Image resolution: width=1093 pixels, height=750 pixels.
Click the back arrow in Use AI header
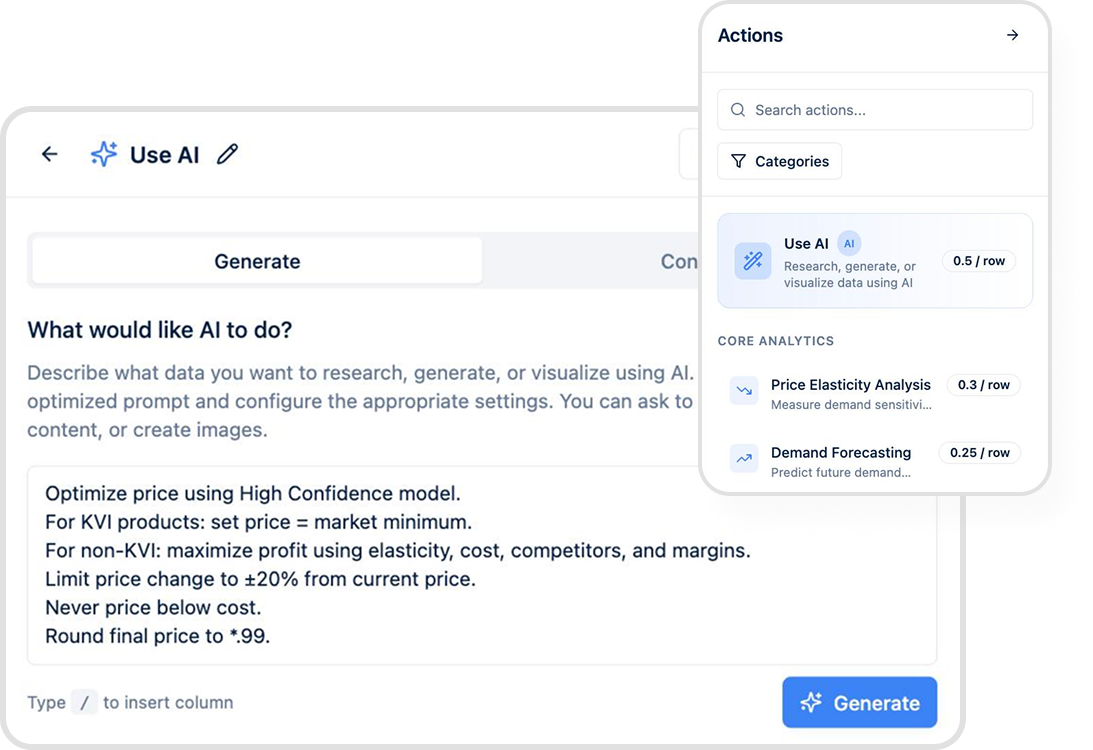coord(49,154)
